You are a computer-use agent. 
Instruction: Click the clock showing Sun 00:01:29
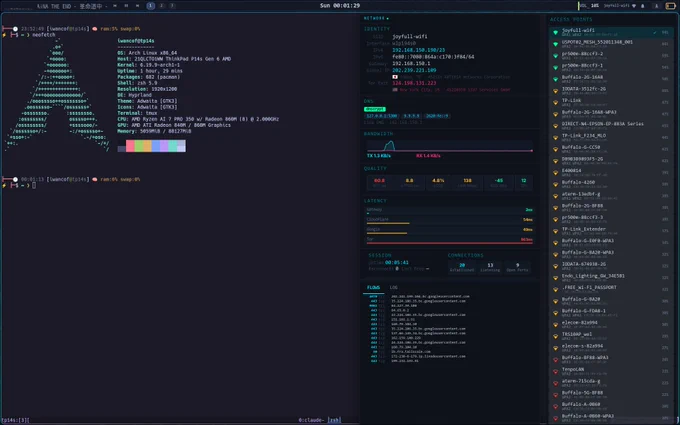340,6
